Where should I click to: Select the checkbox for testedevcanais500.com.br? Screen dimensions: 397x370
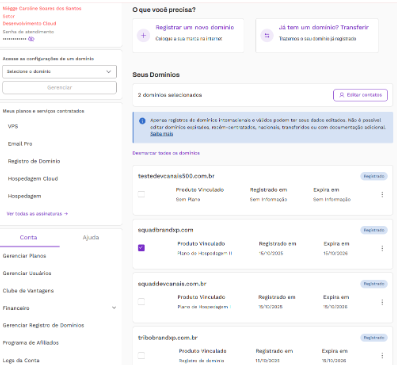pos(141,194)
